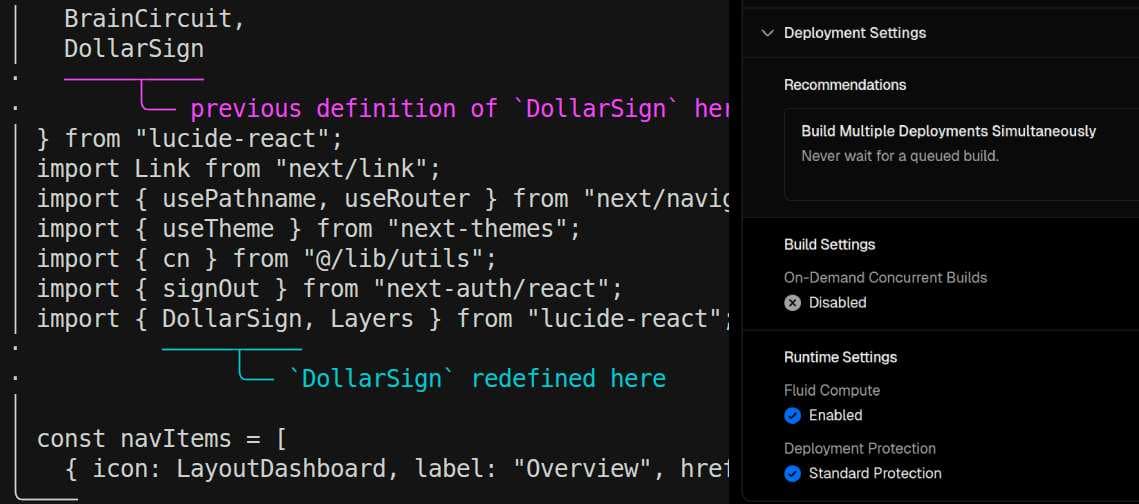This screenshot has width=1139, height=504.
Task: Click the Fluid Compute Enabled checkmark icon
Action: coord(793,416)
